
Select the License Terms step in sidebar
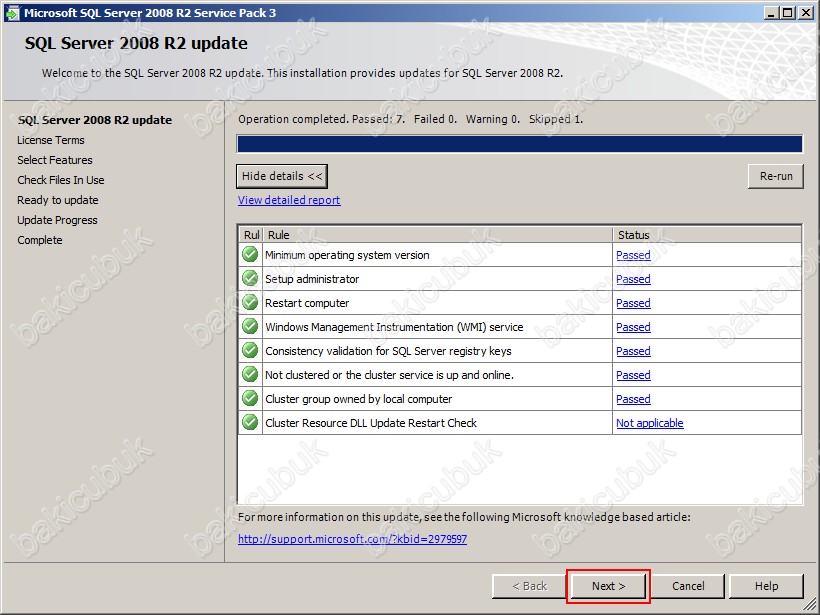click(51, 140)
